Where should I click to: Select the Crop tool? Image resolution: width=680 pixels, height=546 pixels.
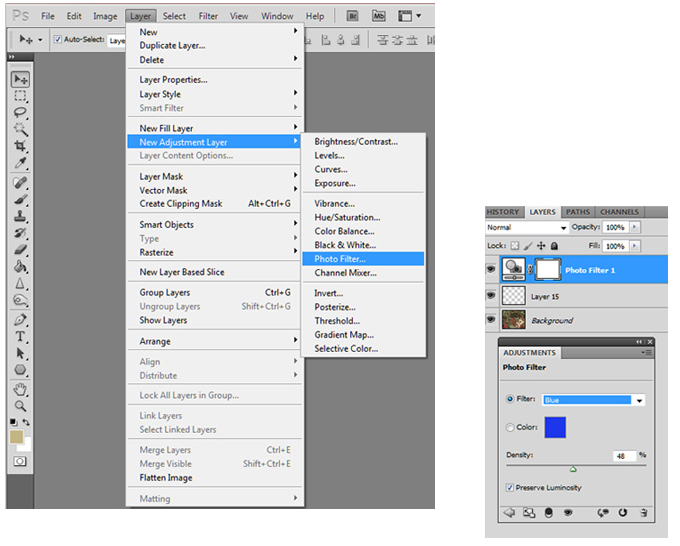[x=20, y=145]
